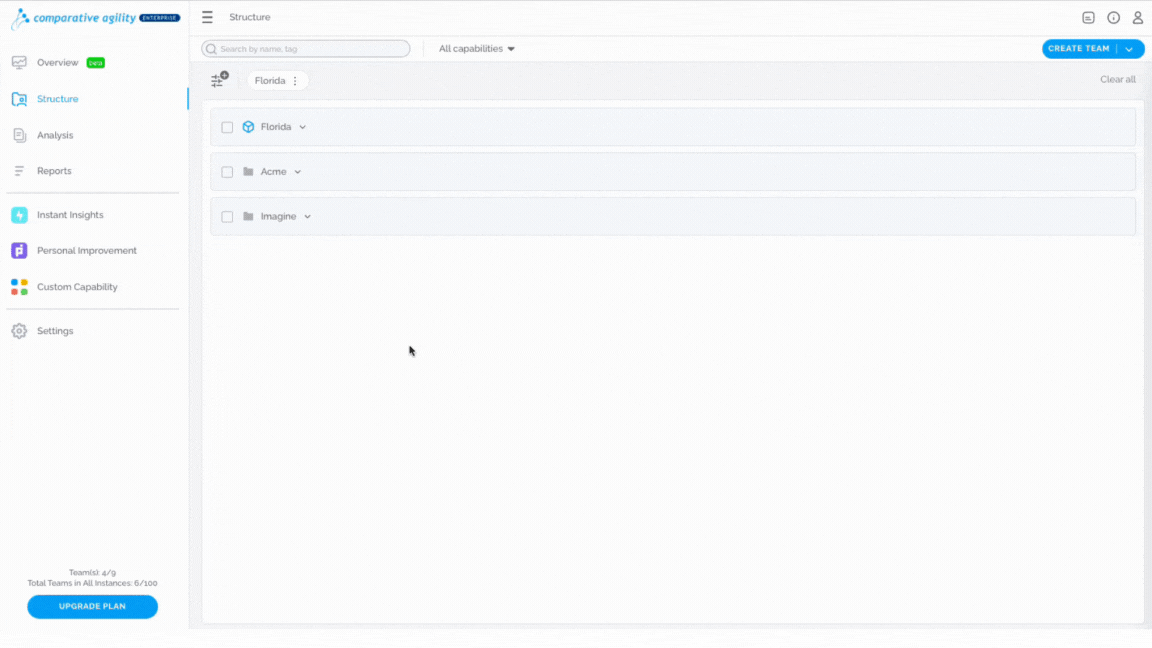Expand the Acme folder chevron

coord(298,172)
